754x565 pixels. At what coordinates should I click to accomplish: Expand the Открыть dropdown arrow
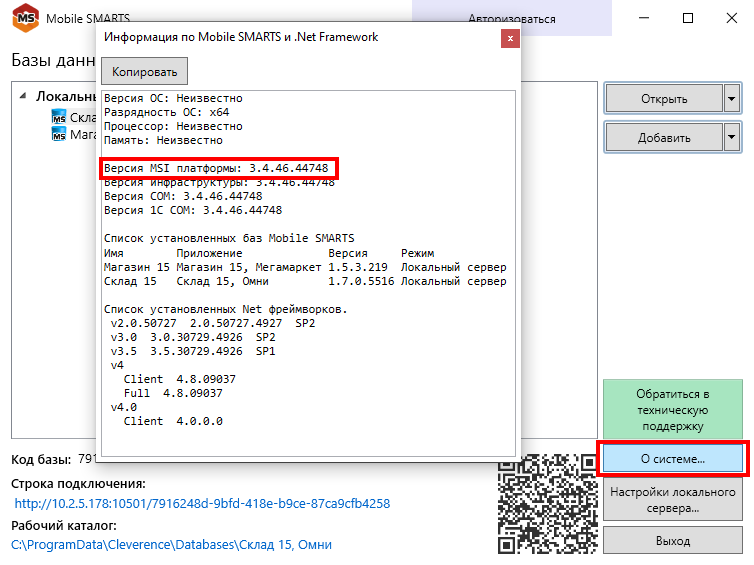pyautogui.click(x=732, y=99)
